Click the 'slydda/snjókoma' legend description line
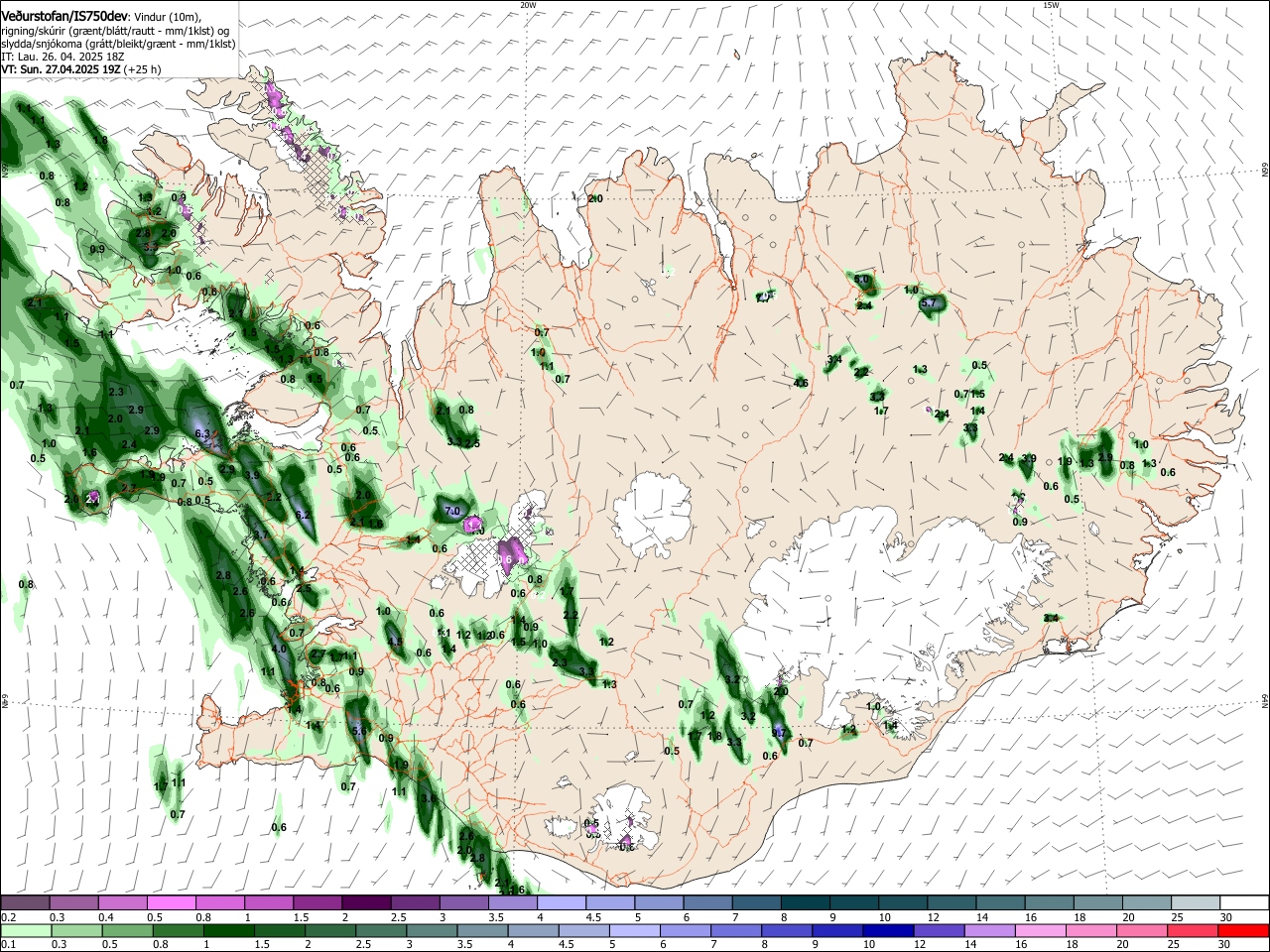1270x952 pixels. pyautogui.click(x=118, y=44)
